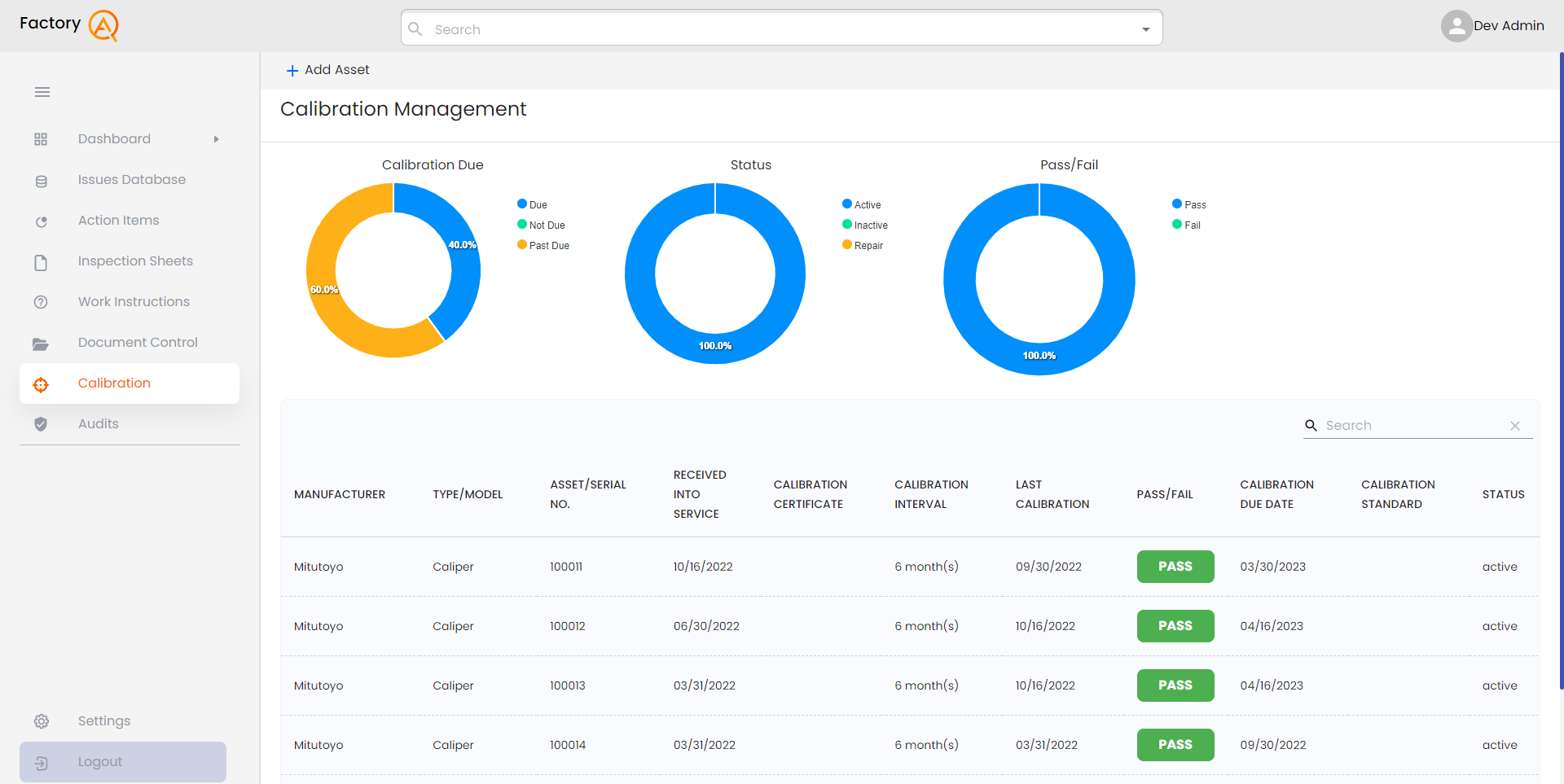Sort by LAST CALIBRATION column header

click(x=1052, y=494)
